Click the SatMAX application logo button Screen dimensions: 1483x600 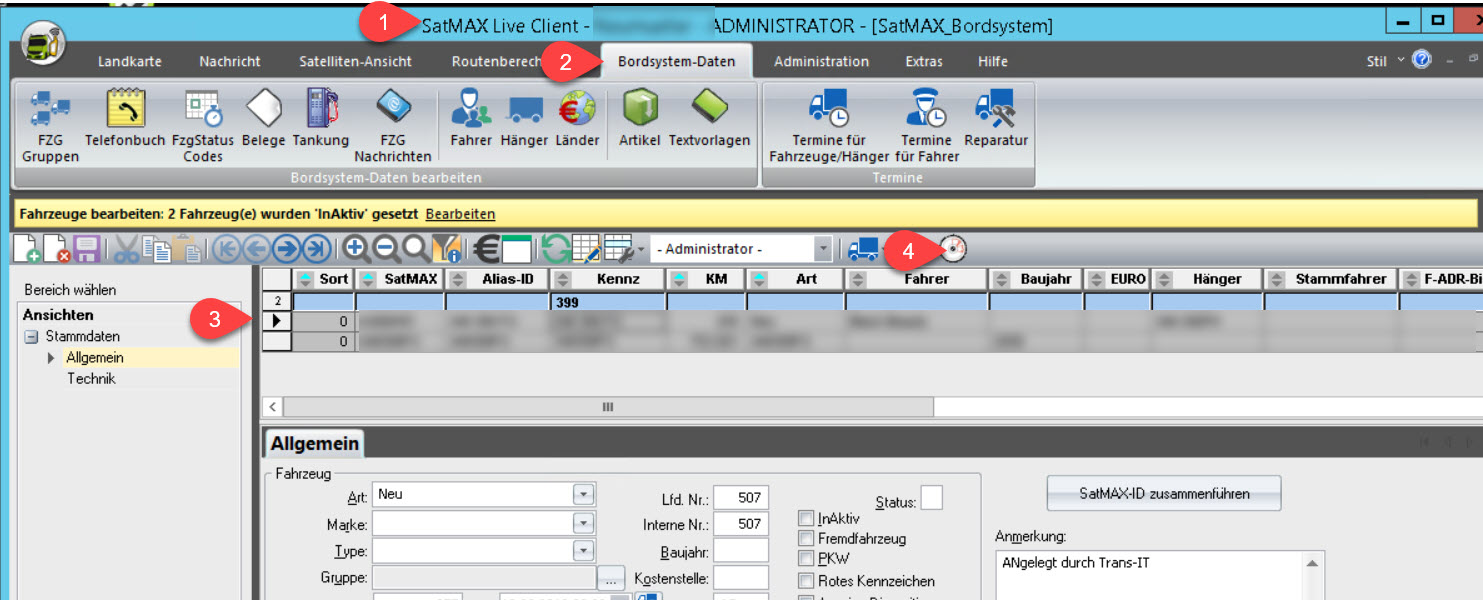pos(44,42)
